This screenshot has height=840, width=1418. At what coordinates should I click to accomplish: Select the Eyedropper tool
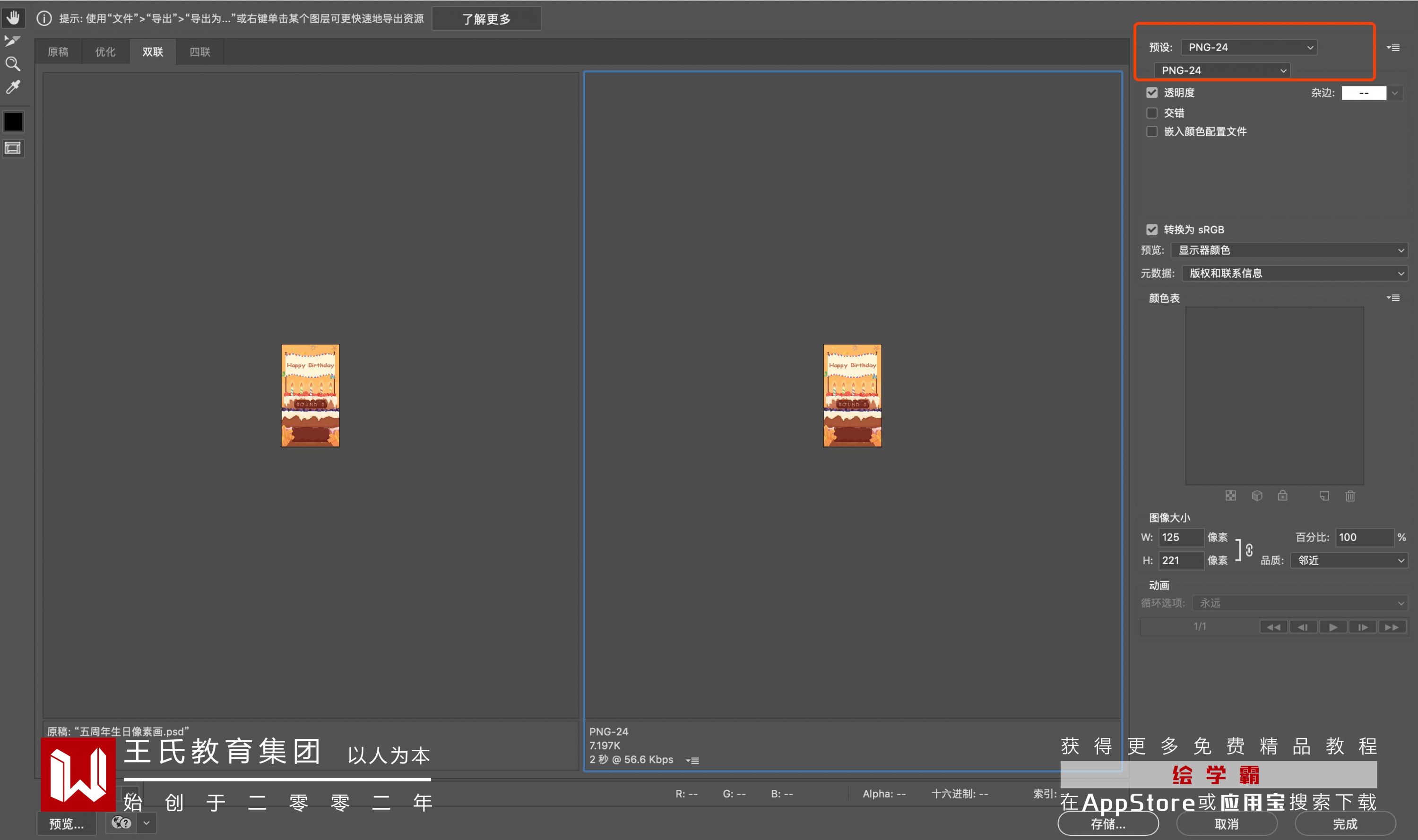[12, 86]
